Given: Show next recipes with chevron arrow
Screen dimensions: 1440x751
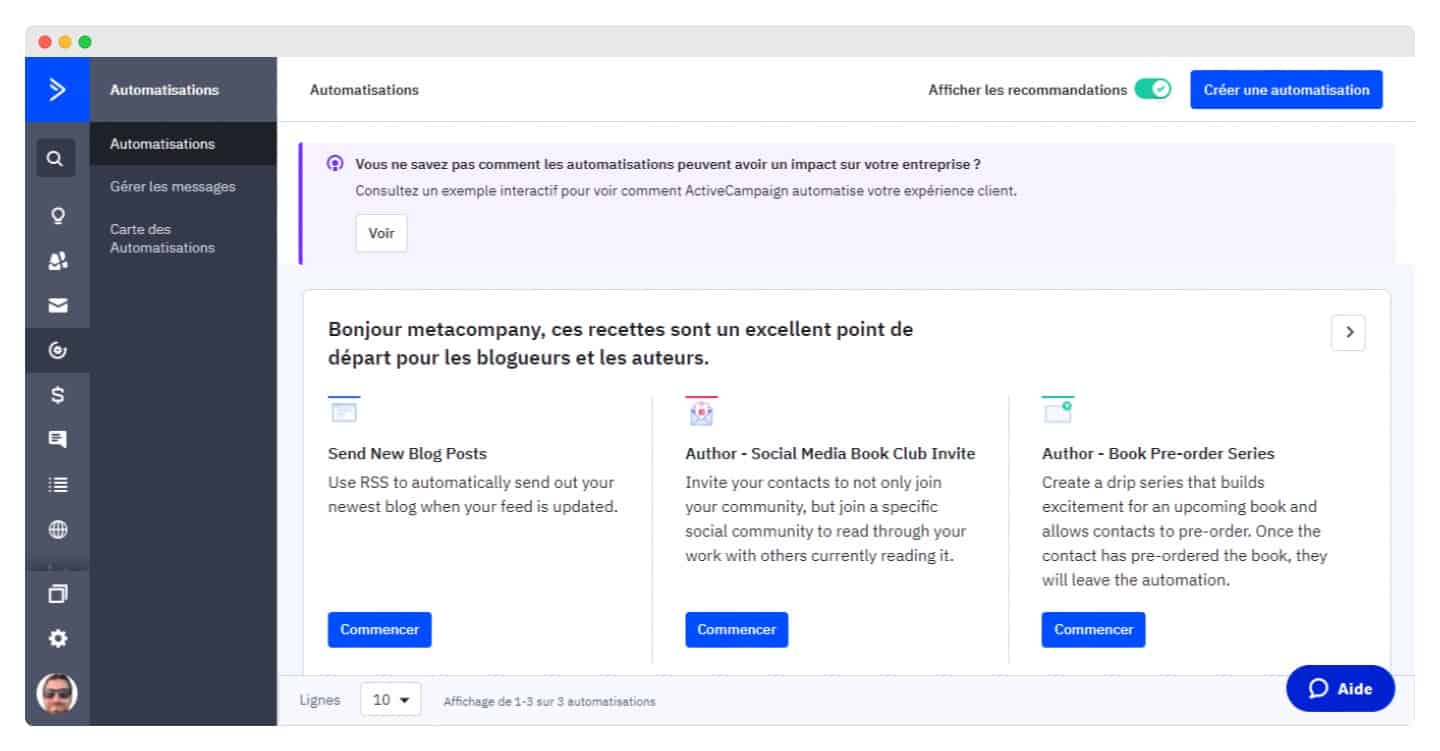Looking at the screenshot, I should (1348, 333).
